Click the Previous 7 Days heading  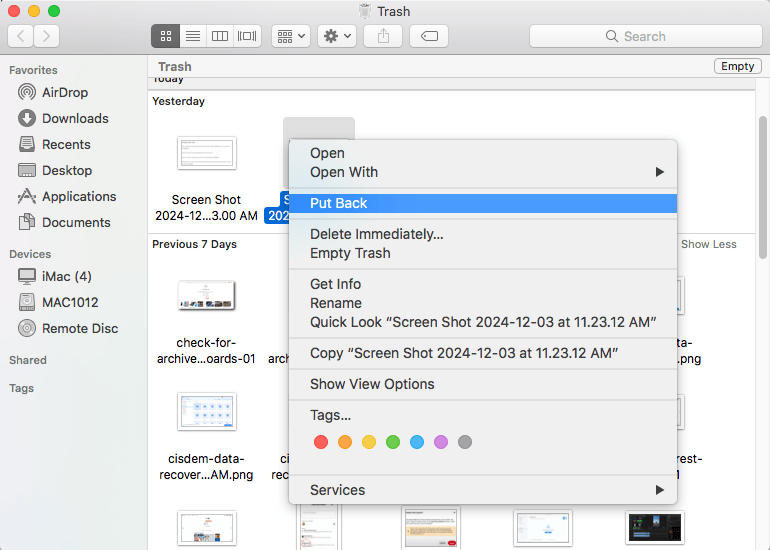click(x=194, y=245)
